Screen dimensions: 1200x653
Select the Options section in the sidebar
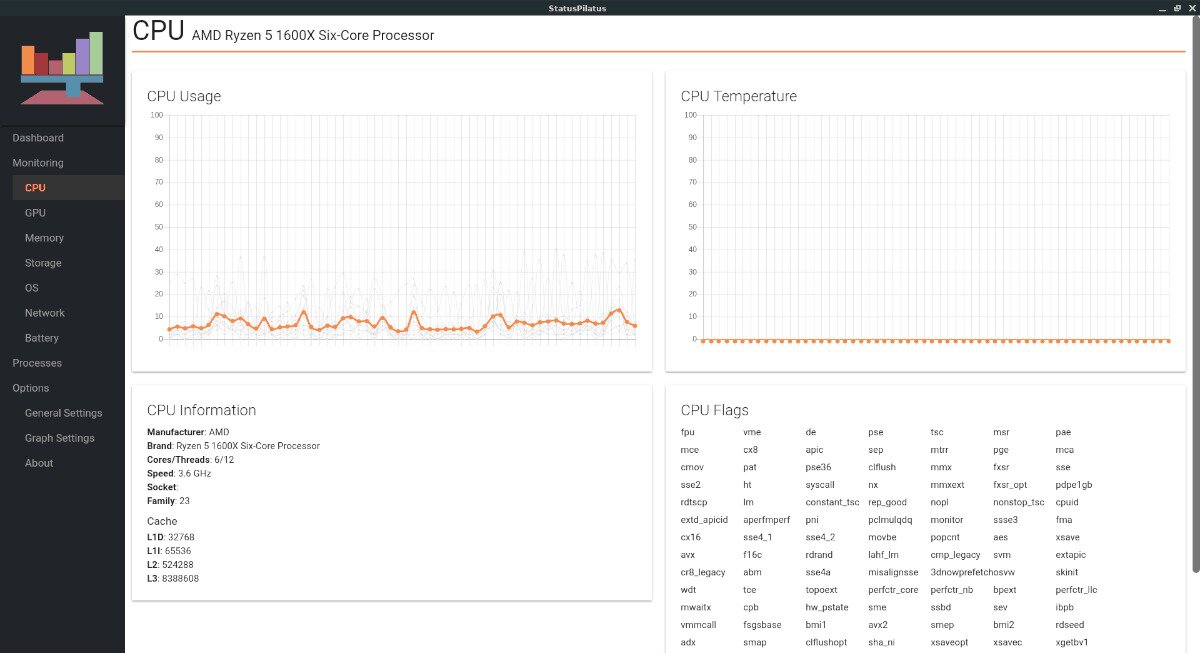(31, 388)
